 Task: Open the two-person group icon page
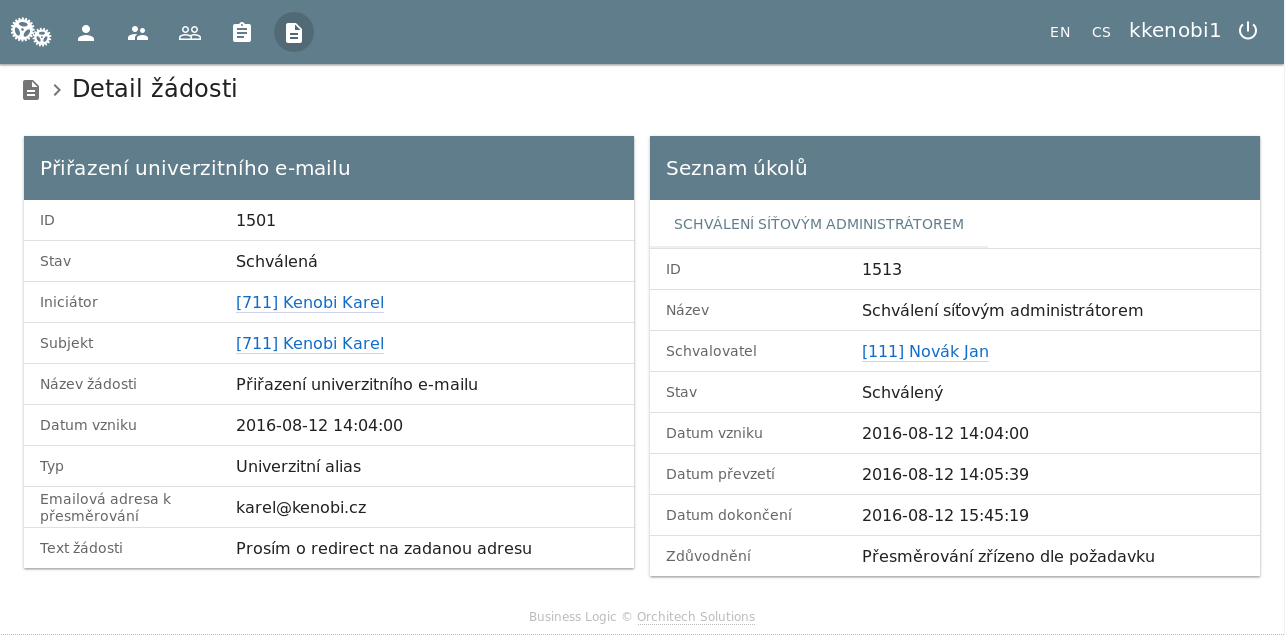[138, 32]
